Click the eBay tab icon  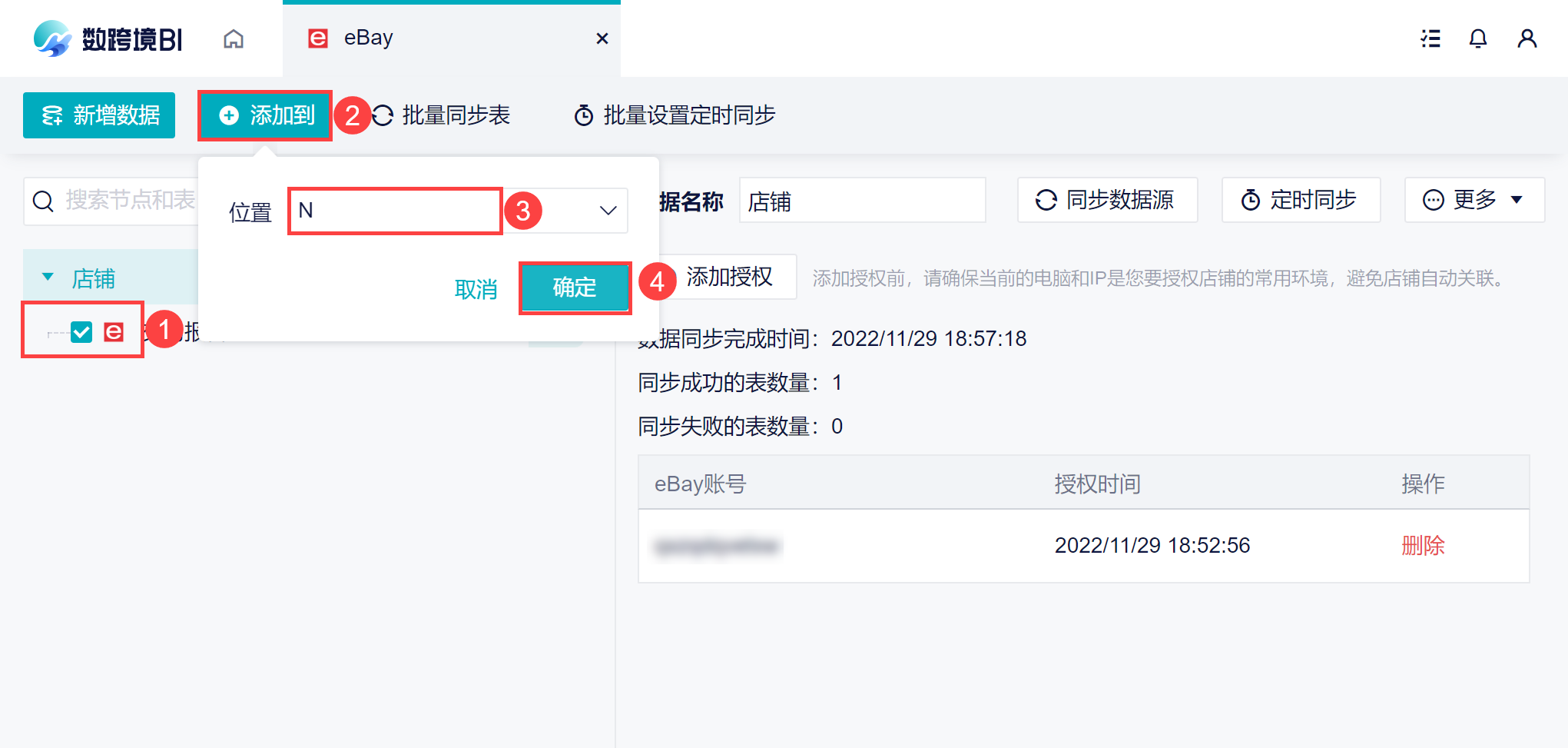(x=318, y=38)
